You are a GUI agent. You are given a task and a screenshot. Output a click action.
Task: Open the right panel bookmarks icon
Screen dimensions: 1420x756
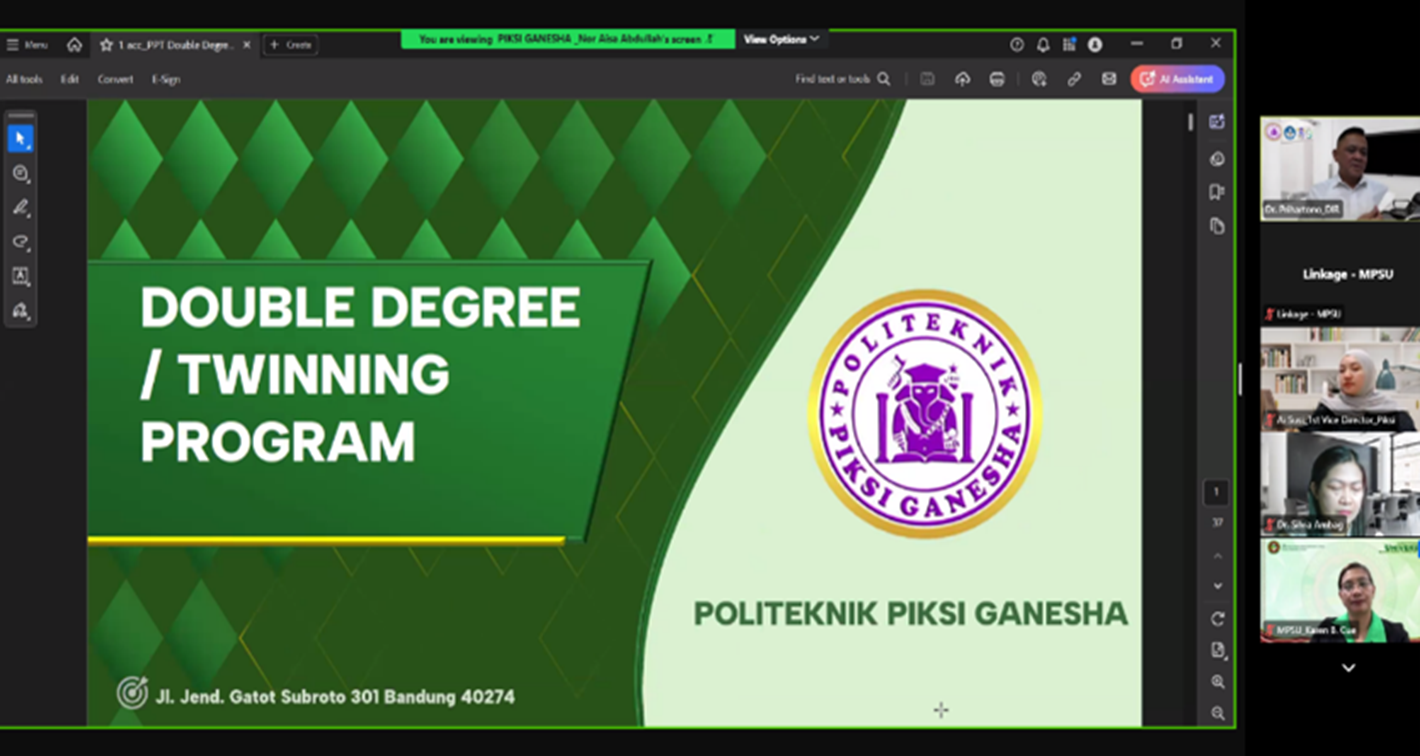(x=1217, y=192)
